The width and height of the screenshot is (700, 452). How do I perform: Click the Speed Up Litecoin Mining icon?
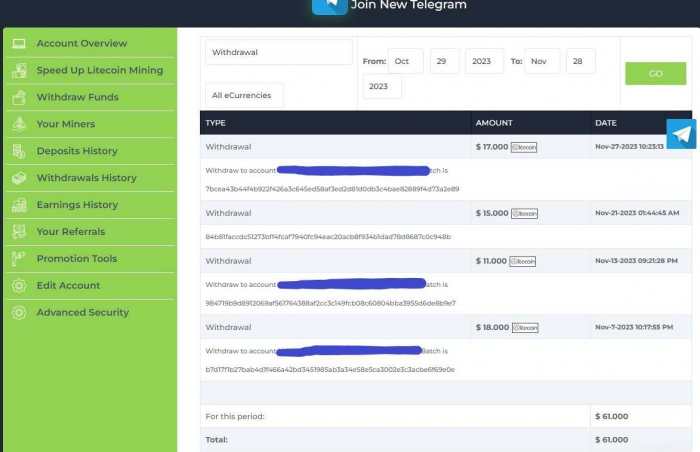(x=18, y=71)
